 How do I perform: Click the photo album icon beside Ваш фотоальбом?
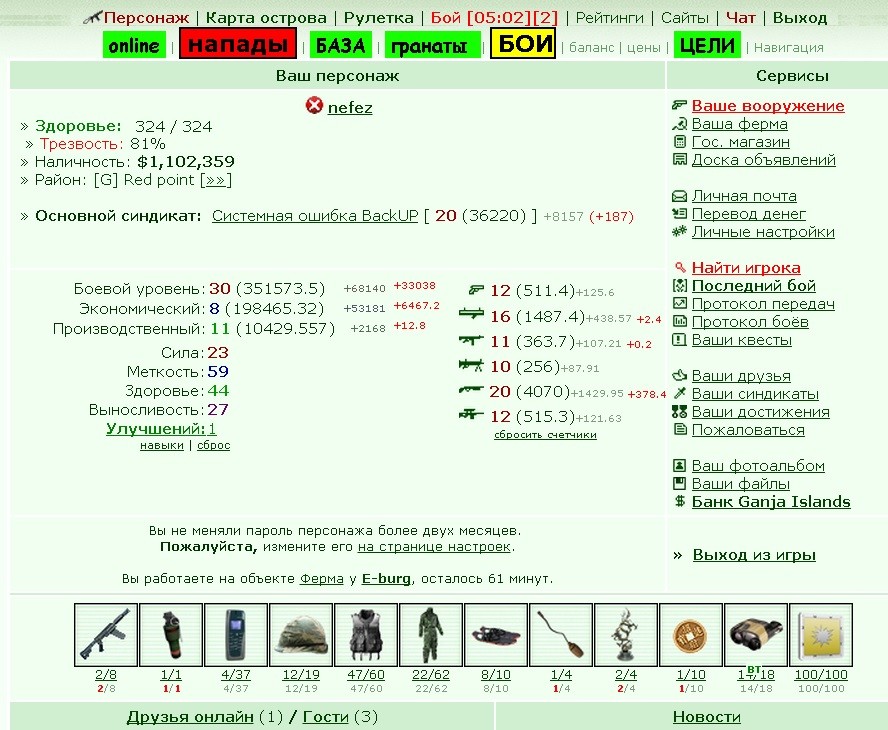pos(679,466)
